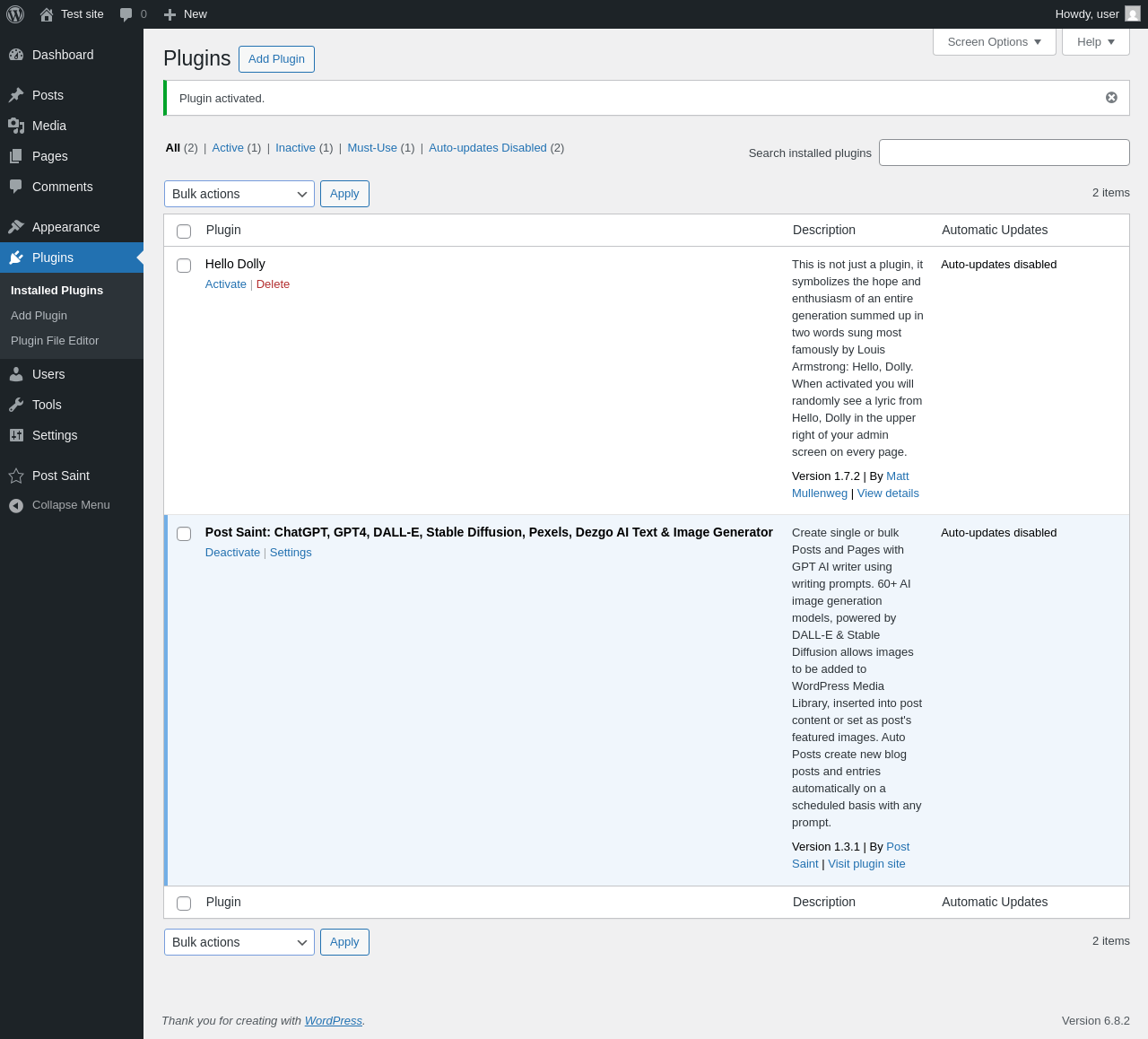Click the Test site home icon
Viewport: 1148px width, 1039px height.
tap(47, 14)
